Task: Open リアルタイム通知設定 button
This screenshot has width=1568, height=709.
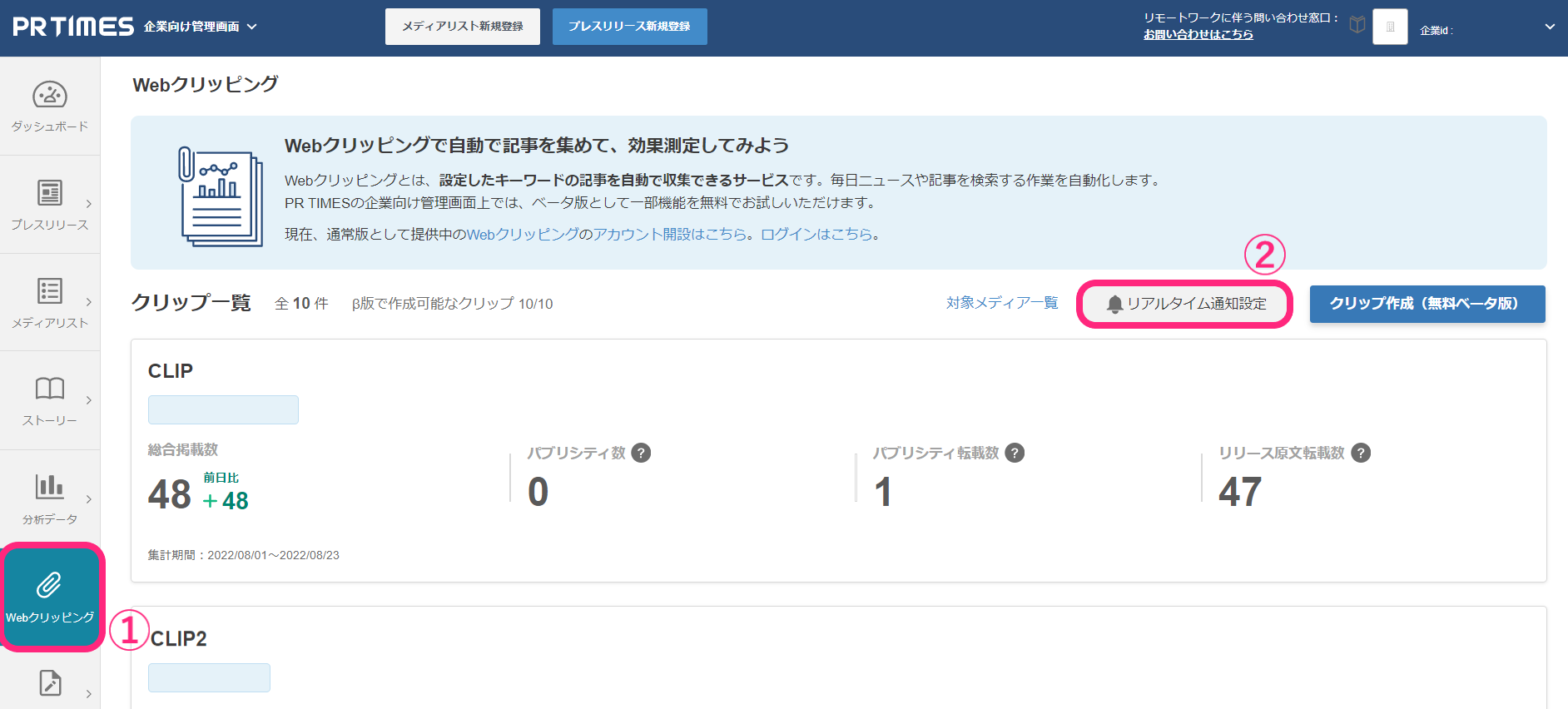Action: coord(1185,304)
